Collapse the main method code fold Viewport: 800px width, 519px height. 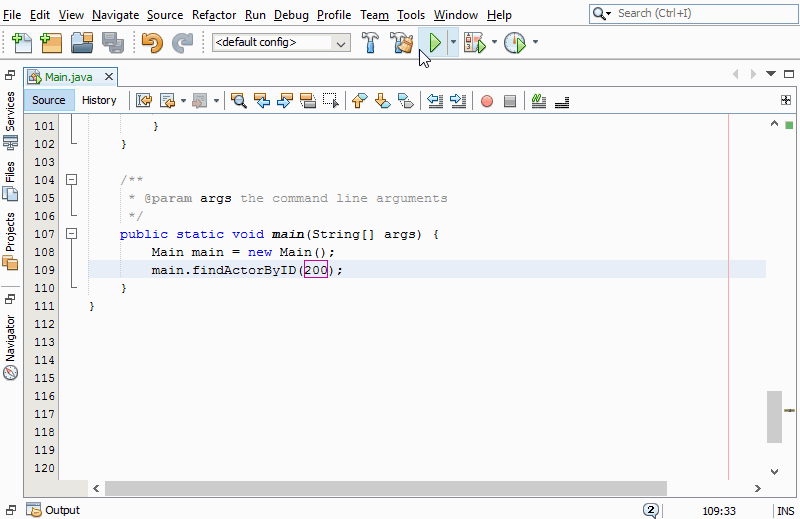(x=71, y=234)
